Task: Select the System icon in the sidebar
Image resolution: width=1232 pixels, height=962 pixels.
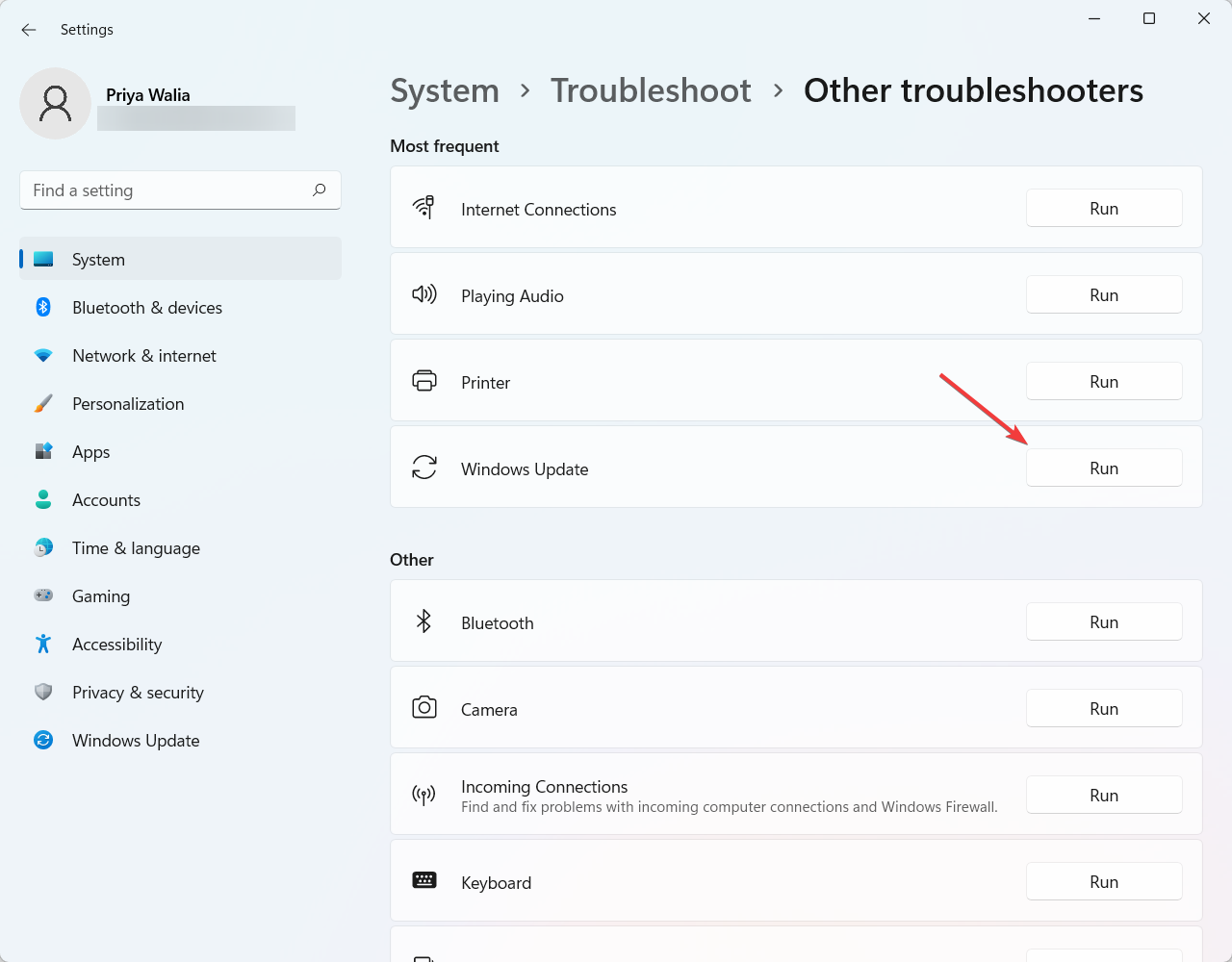Action: coord(43,259)
